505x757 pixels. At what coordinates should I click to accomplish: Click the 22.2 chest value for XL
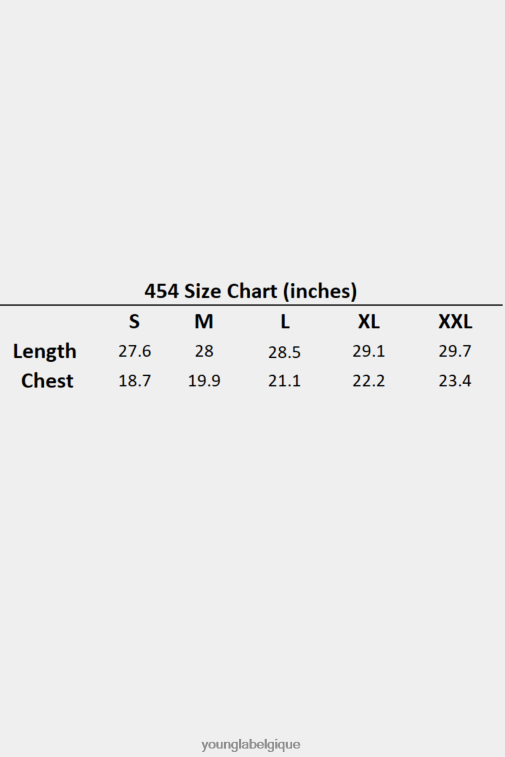point(369,381)
